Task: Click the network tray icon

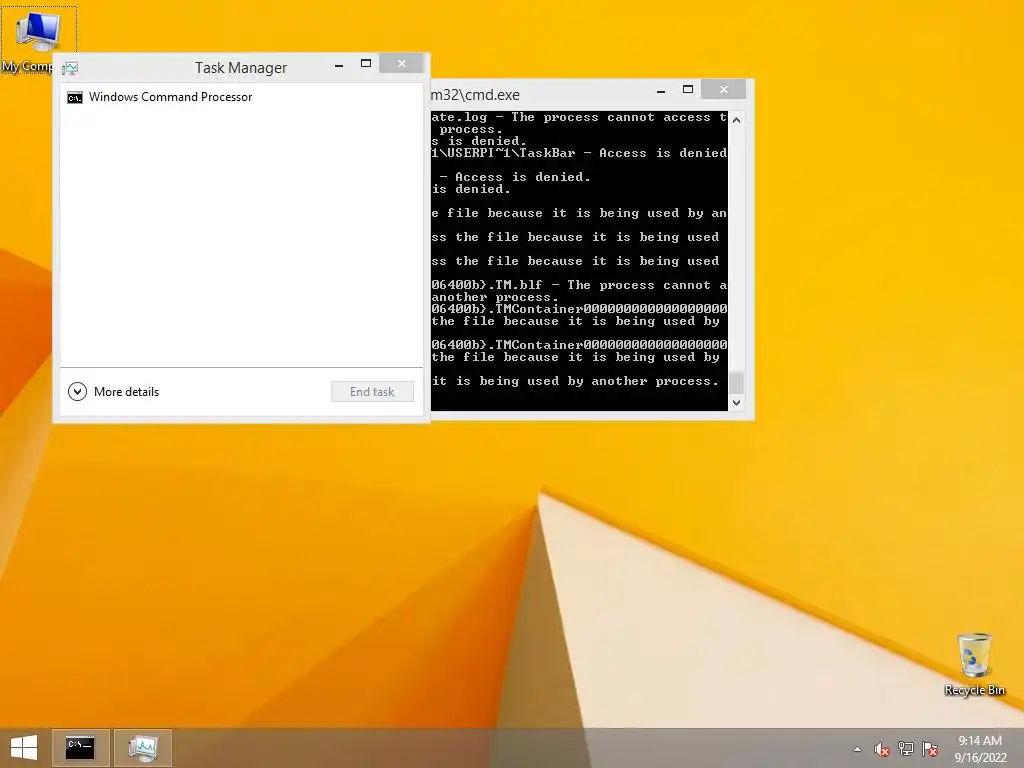Action: (x=906, y=749)
